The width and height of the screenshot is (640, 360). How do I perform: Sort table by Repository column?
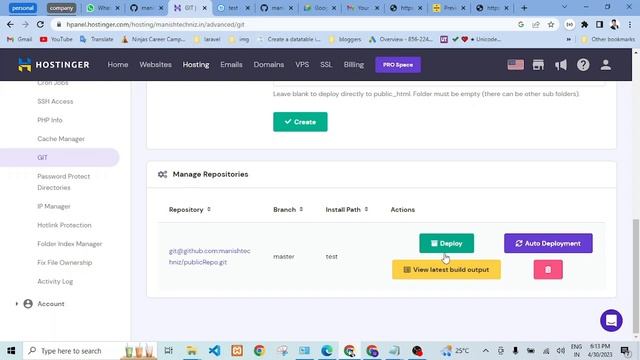tap(190, 209)
